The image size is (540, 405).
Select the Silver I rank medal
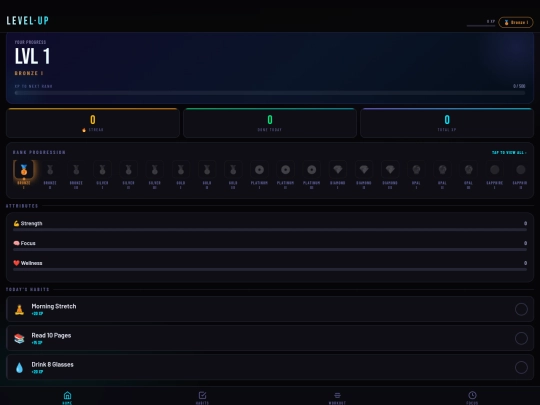point(102,169)
